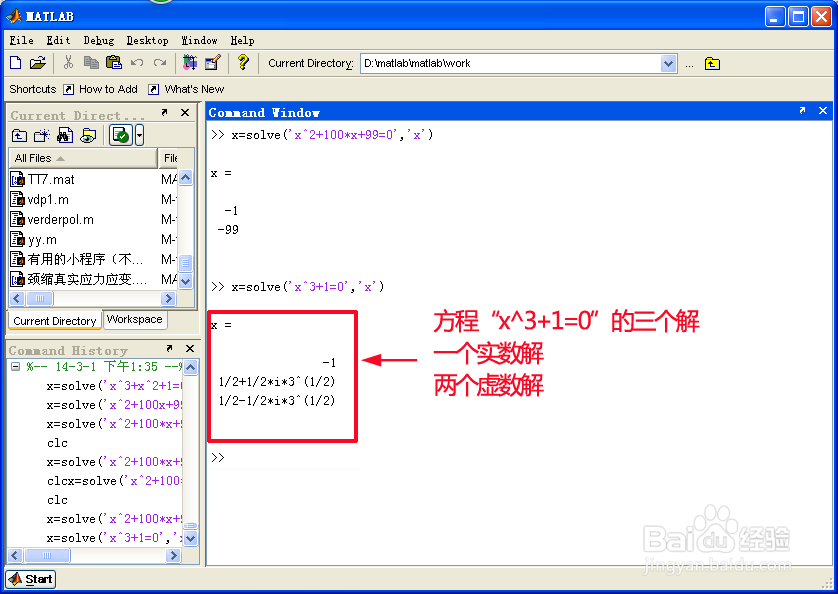Maximize the MATLAB window

point(798,17)
